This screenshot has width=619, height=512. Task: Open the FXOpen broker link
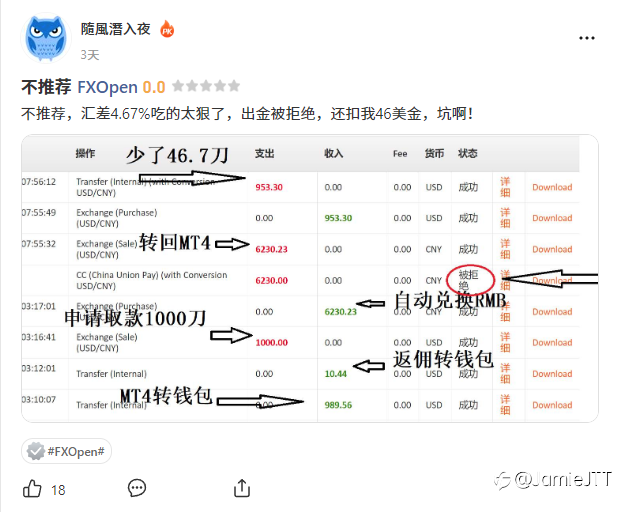107,87
